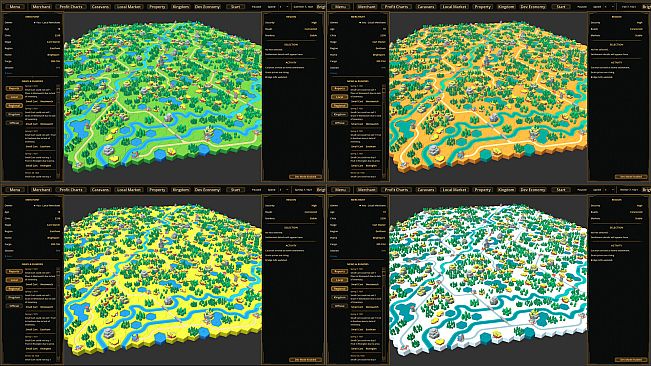Screen dimensions: 651x366
Task: Toggle Local news filter, orange-map screenshot
Action: (339, 97)
